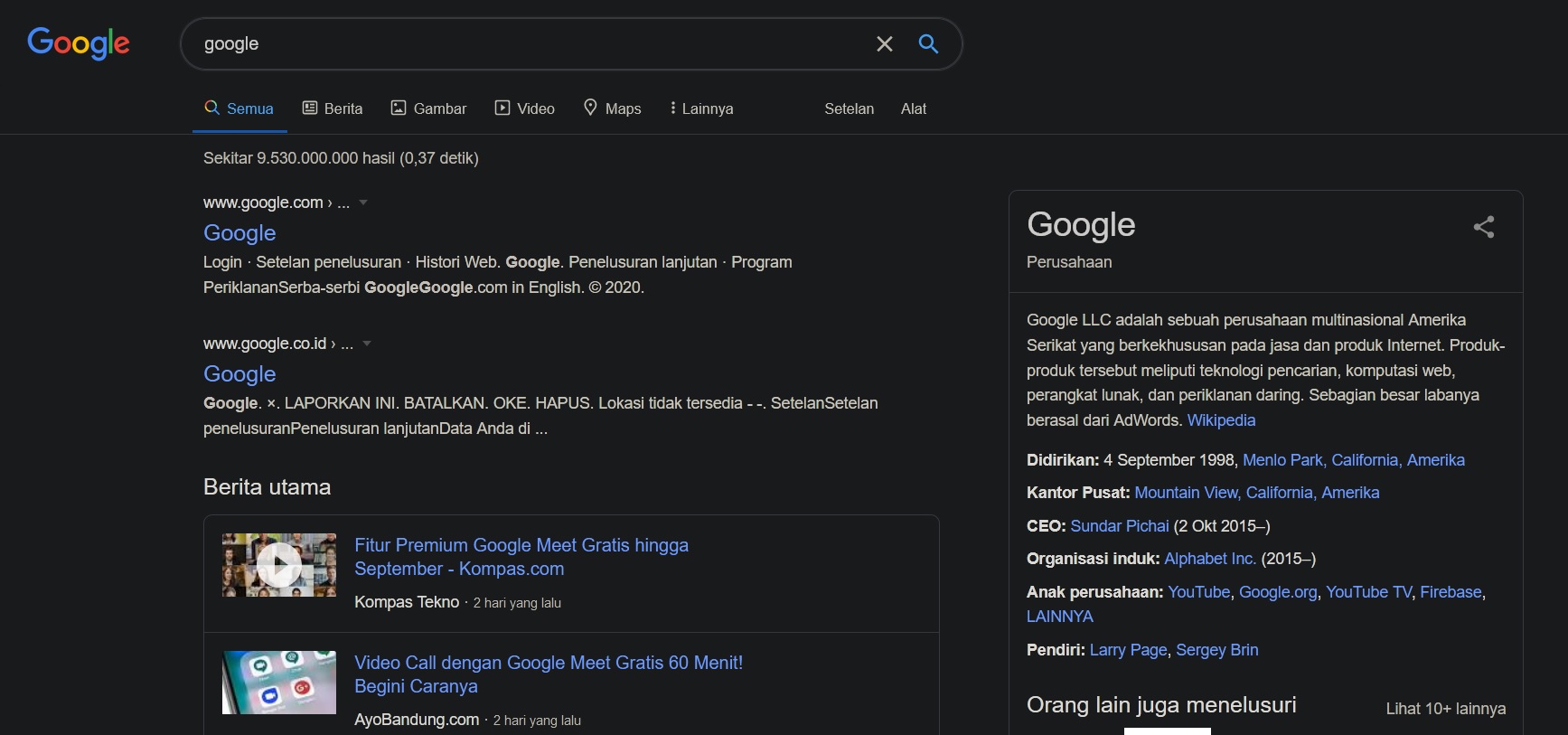Screen dimensions: 1568x735
Task: Open the Video tab
Action: [x=525, y=108]
